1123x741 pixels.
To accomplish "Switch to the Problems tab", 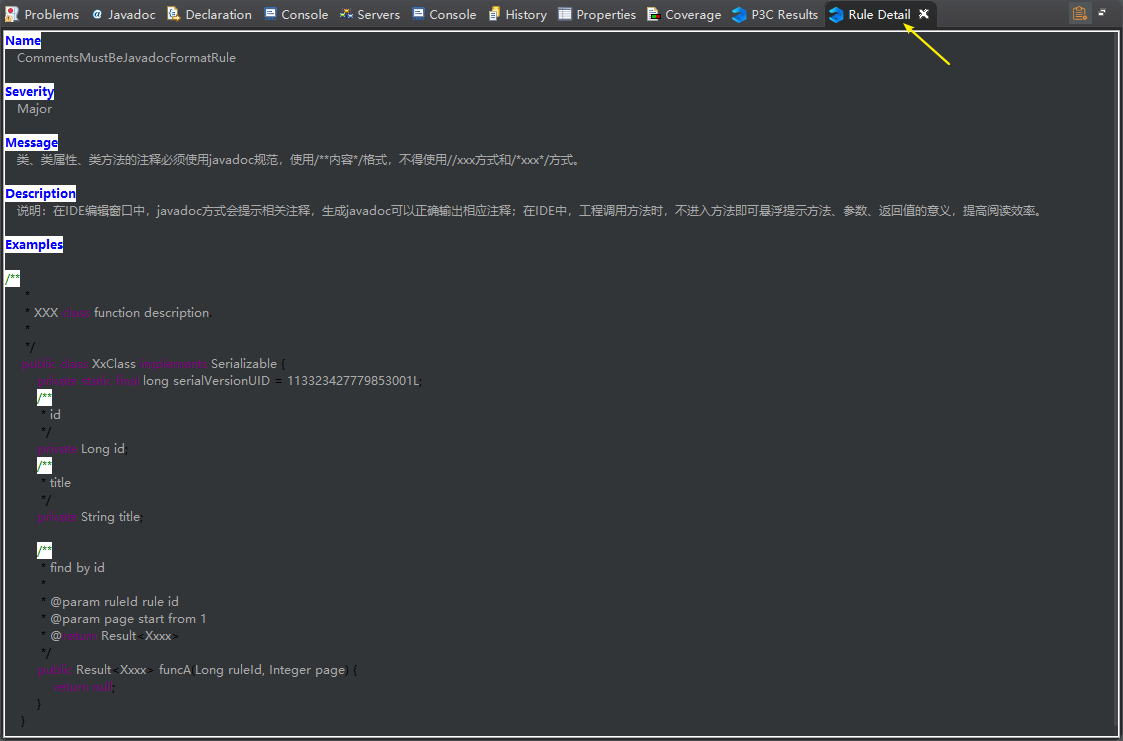I will click(x=42, y=14).
